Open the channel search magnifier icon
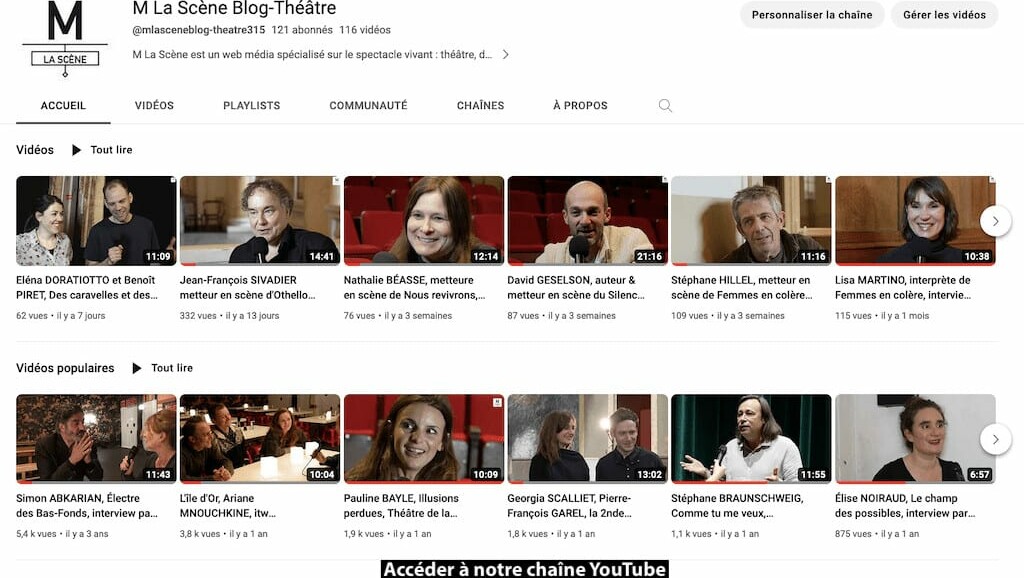 [x=665, y=106]
